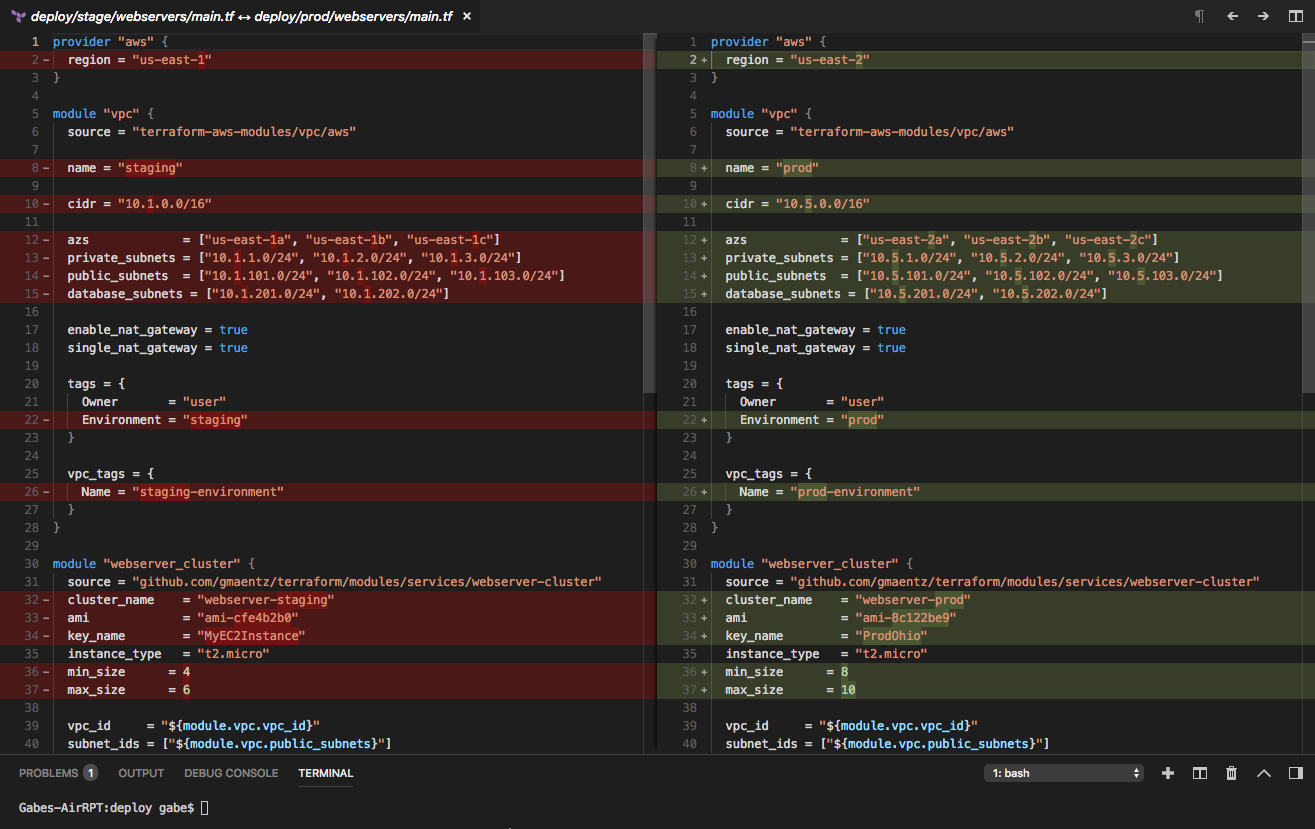Move panel to the right side
Screen dimensions: 1315x829
point(1295,773)
